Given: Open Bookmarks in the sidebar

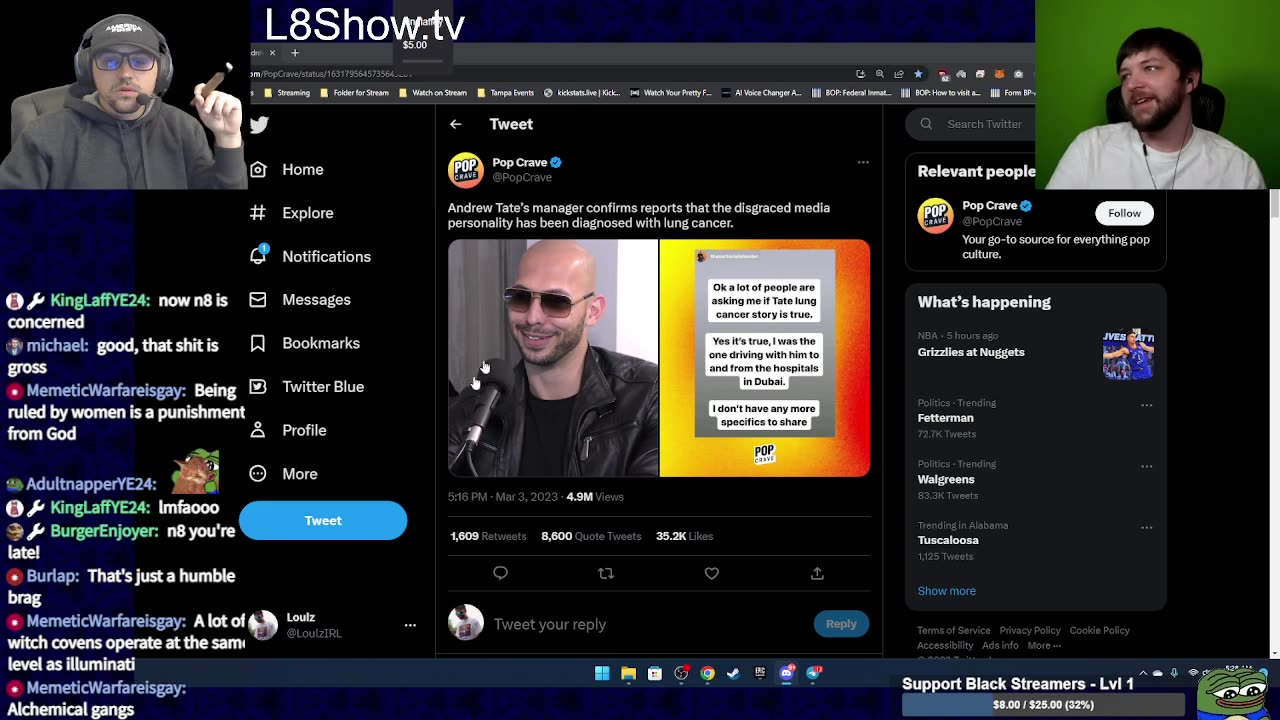Looking at the screenshot, I should [305, 343].
